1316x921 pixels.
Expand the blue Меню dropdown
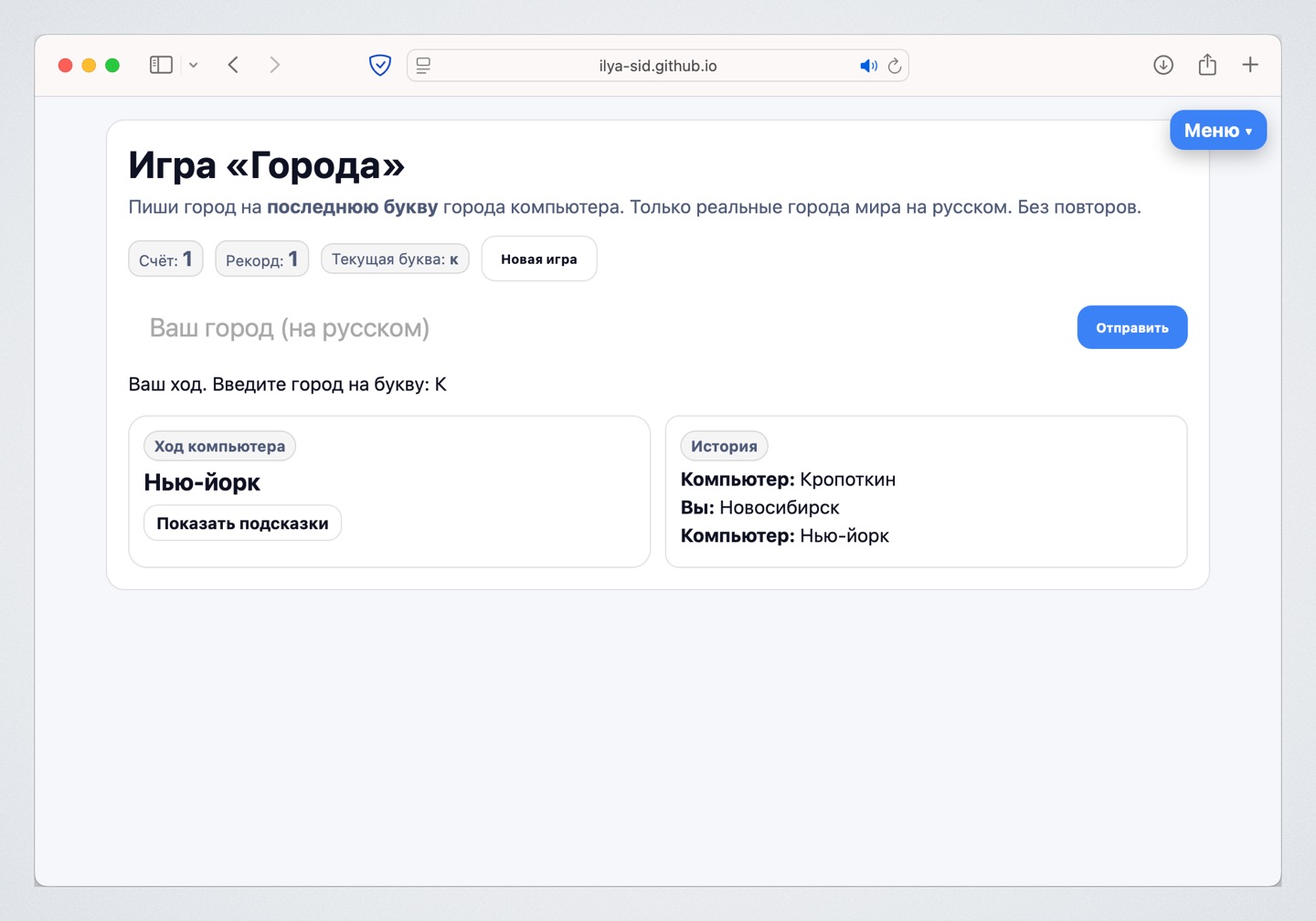click(x=1217, y=131)
